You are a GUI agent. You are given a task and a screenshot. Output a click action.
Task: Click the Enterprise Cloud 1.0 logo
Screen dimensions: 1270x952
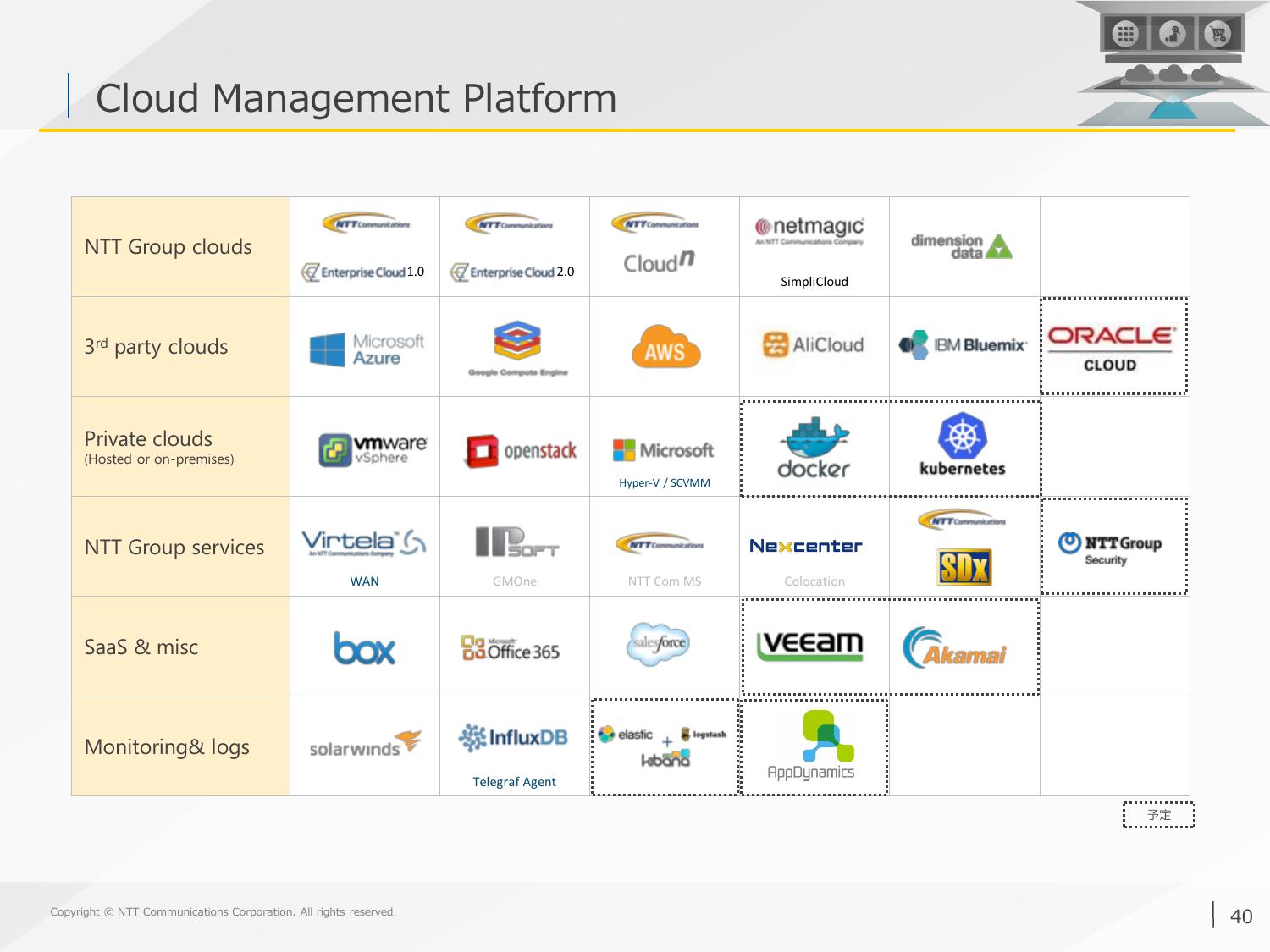[x=363, y=271]
